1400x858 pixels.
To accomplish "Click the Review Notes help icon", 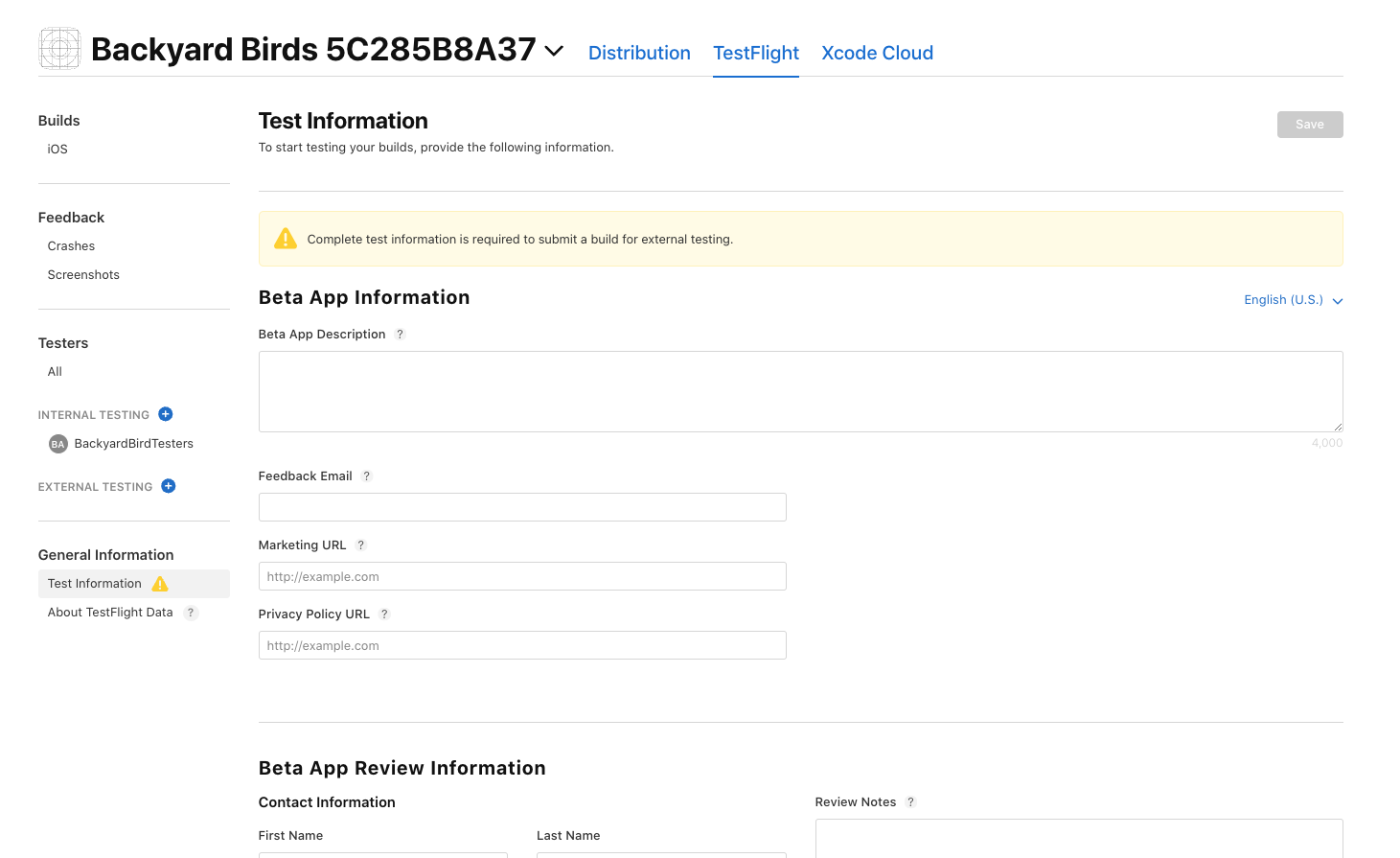I will 910,802.
